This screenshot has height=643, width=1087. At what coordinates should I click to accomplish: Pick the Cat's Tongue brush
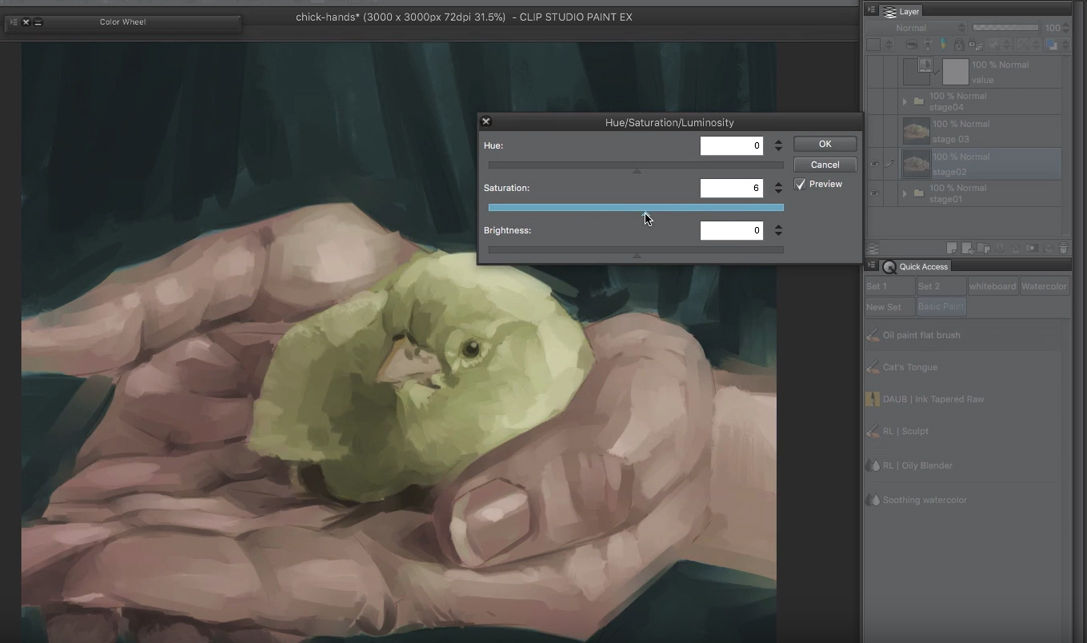click(910, 367)
